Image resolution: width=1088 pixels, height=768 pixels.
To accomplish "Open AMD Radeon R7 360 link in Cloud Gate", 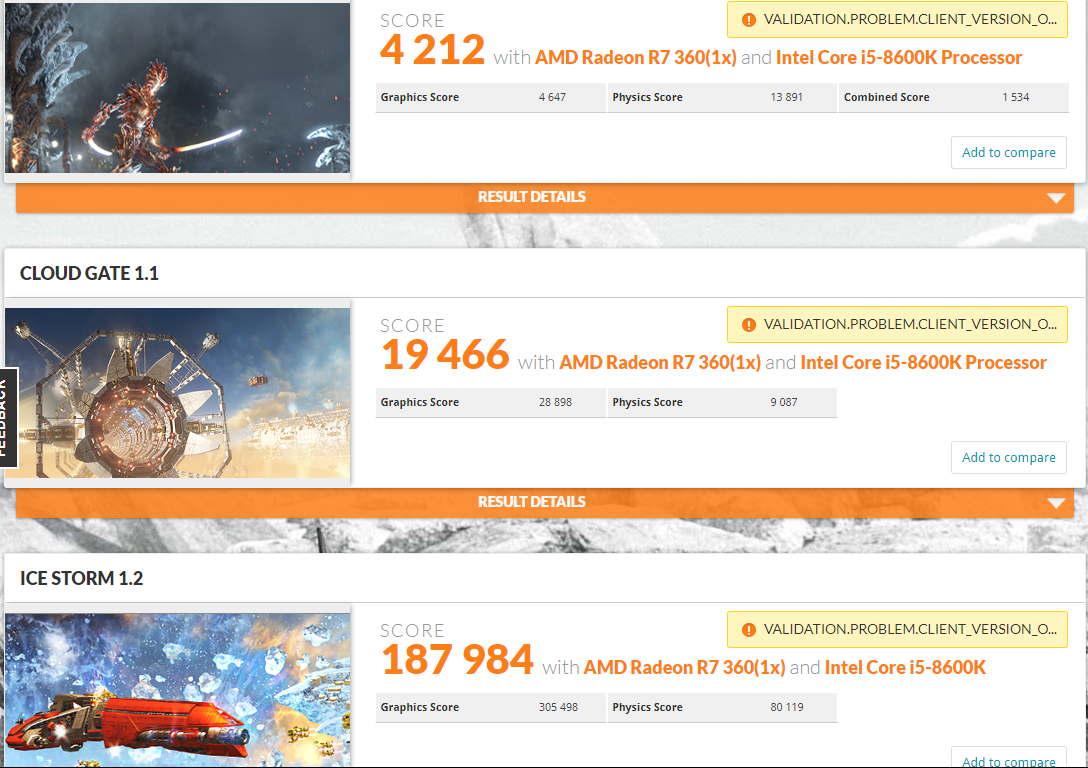I will [x=660, y=363].
